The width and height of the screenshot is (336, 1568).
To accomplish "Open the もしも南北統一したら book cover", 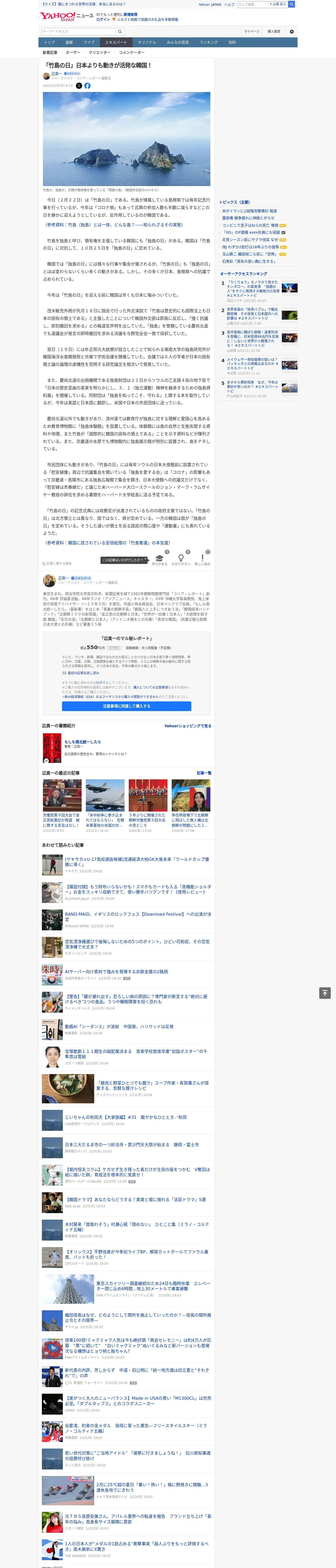I will pos(52,748).
